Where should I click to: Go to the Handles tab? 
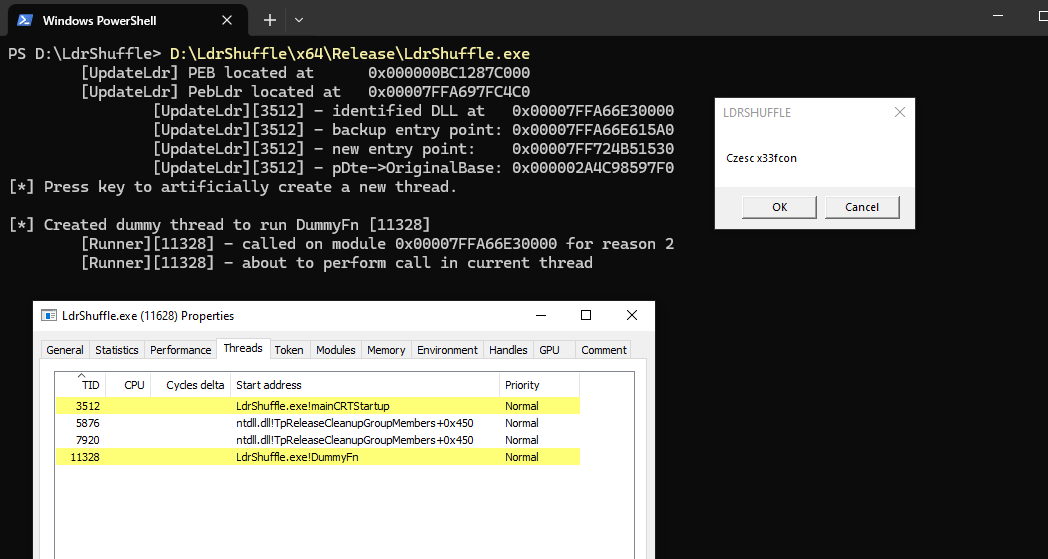click(x=508, y=350)
